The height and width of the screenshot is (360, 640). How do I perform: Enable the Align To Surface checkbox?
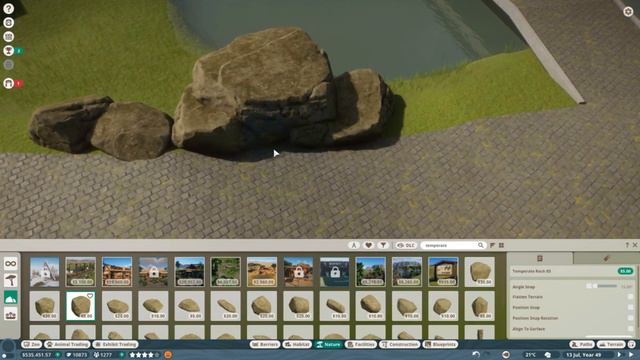coord(631,329)
